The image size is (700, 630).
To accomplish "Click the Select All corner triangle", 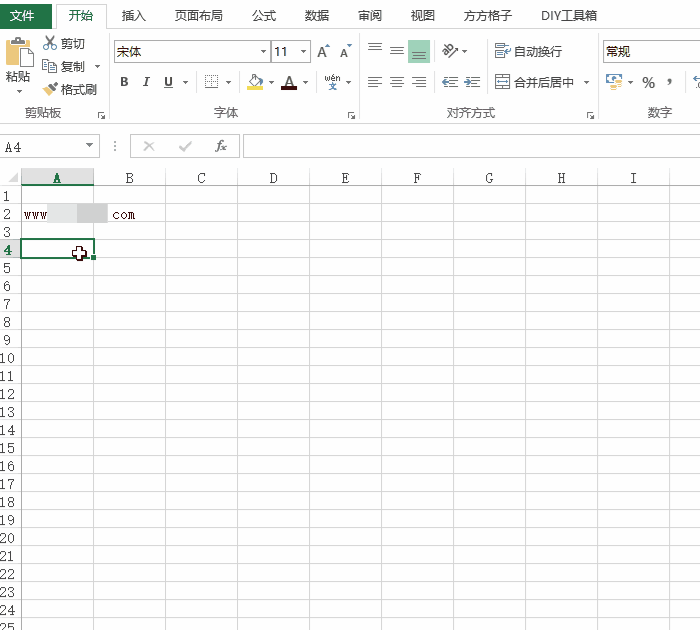I will click(x=12, y=177).
